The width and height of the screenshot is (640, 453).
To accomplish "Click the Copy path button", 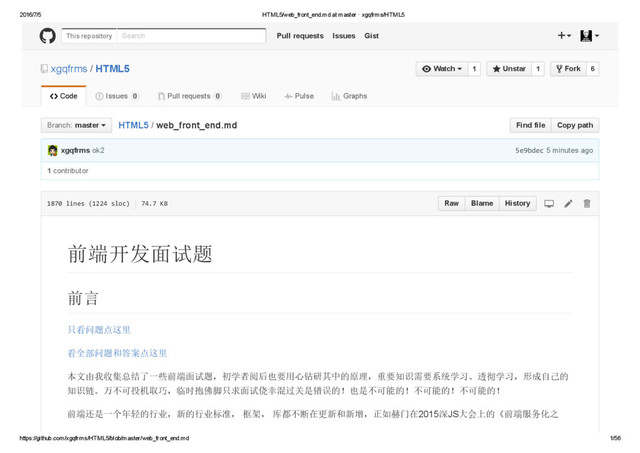I will (x=575, y=125).
